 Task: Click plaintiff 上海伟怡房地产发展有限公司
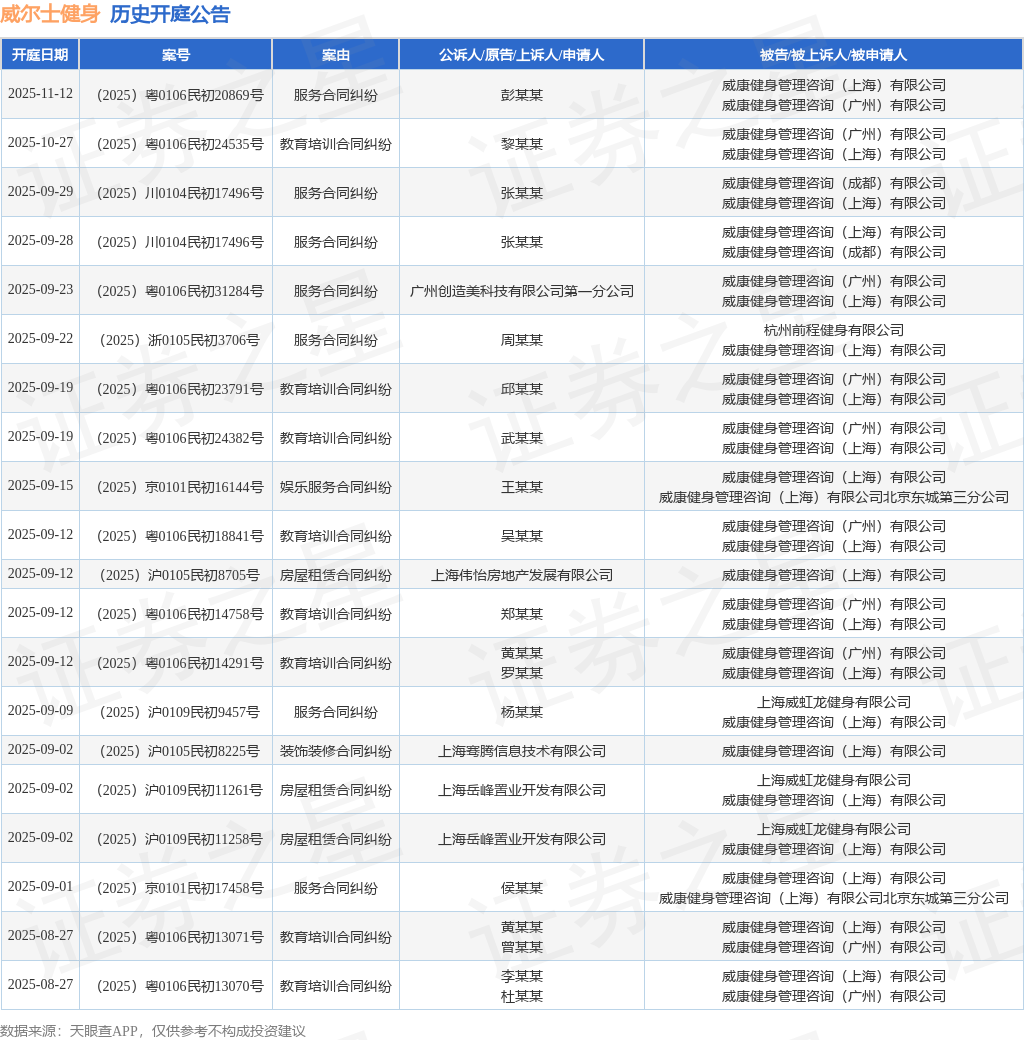522,575
